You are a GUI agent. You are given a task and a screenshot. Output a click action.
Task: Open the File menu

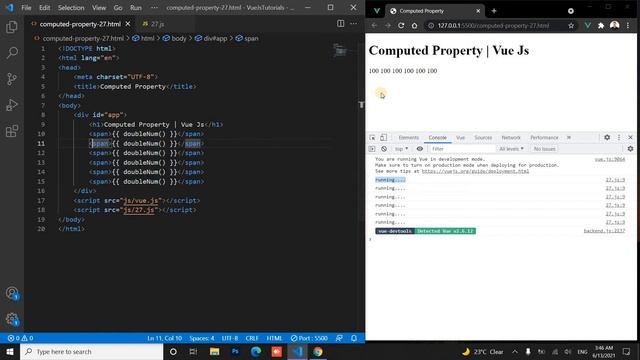pos(26,8)
